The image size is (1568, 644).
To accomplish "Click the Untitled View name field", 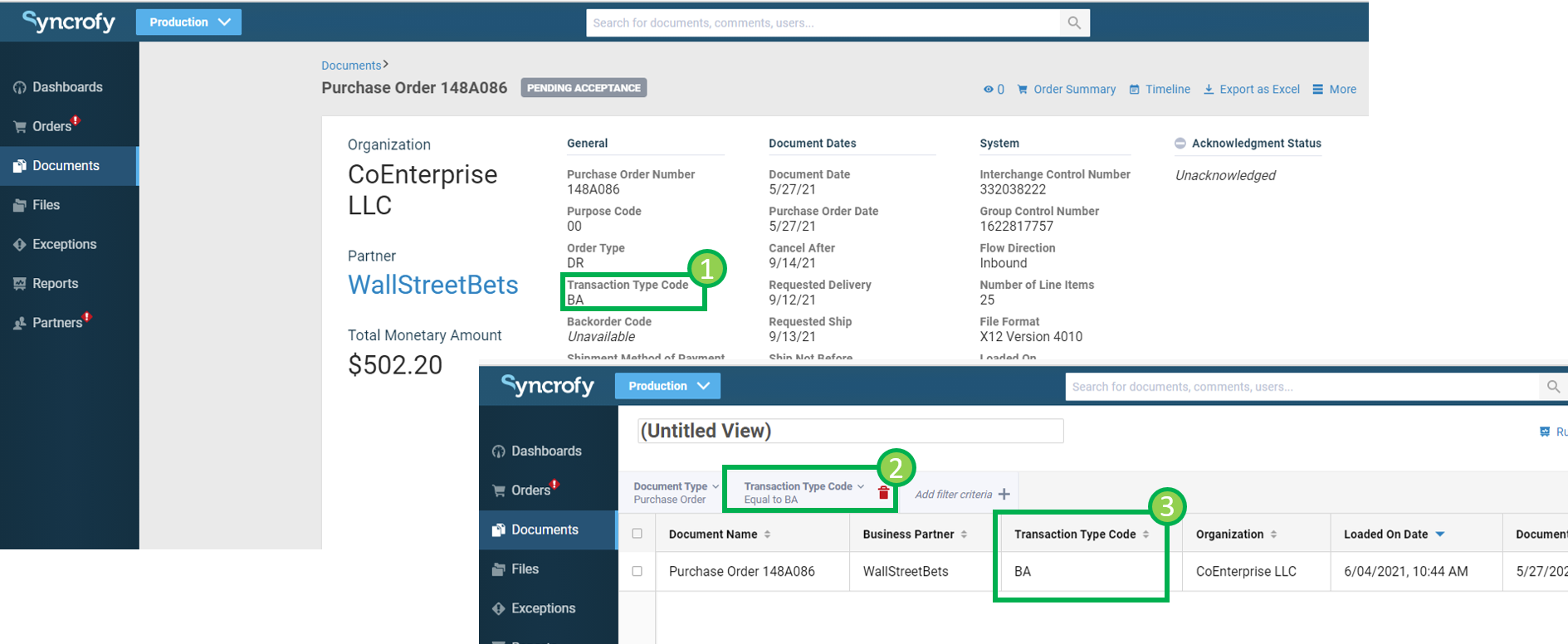I will click(x=850, y=431).
